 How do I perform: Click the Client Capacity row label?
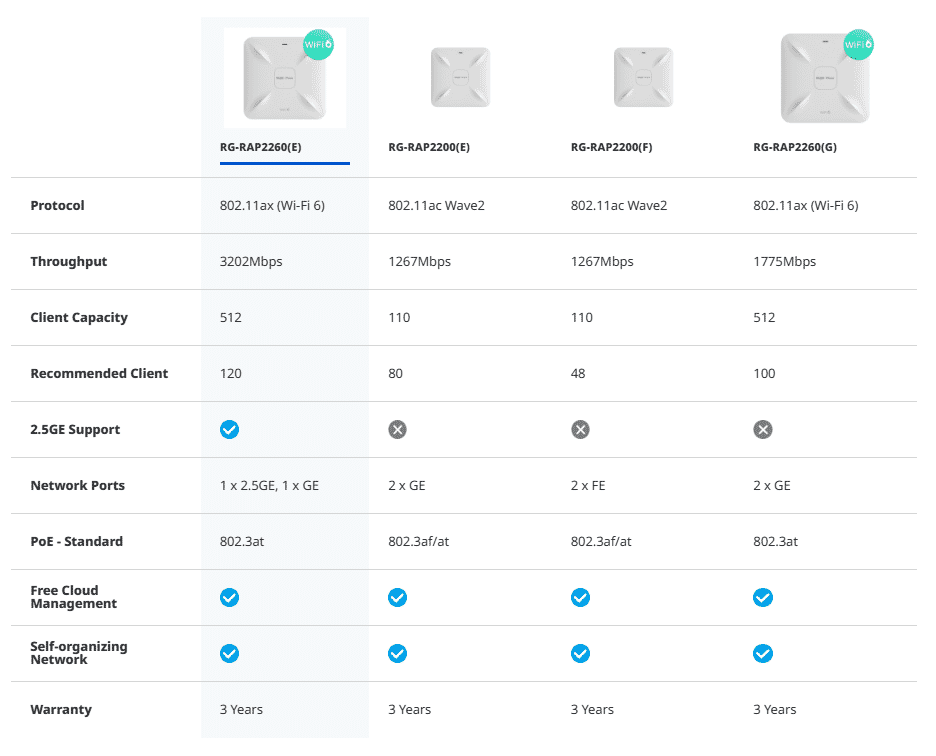point(79,318)
